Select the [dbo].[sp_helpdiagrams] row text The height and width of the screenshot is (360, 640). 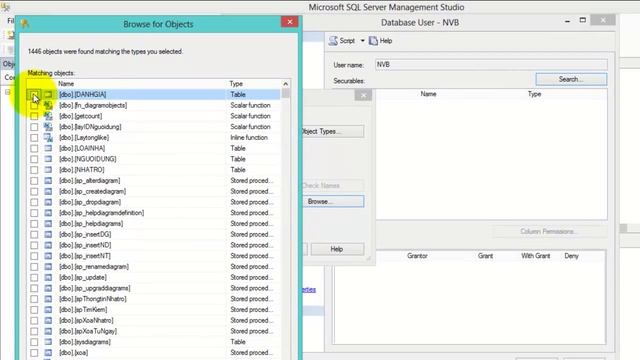91,224
